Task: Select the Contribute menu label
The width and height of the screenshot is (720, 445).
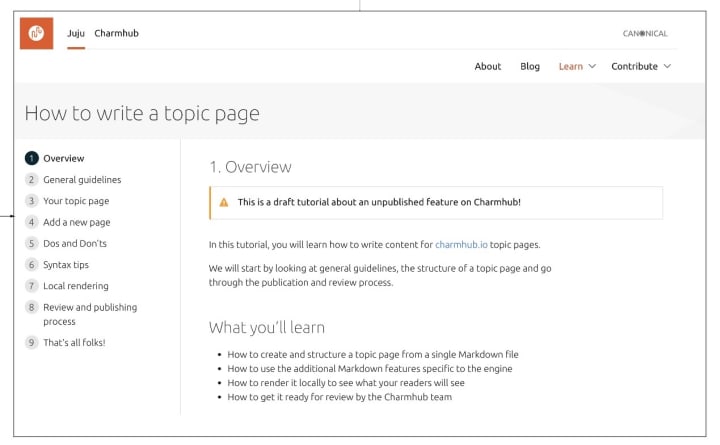Action: 634,66
